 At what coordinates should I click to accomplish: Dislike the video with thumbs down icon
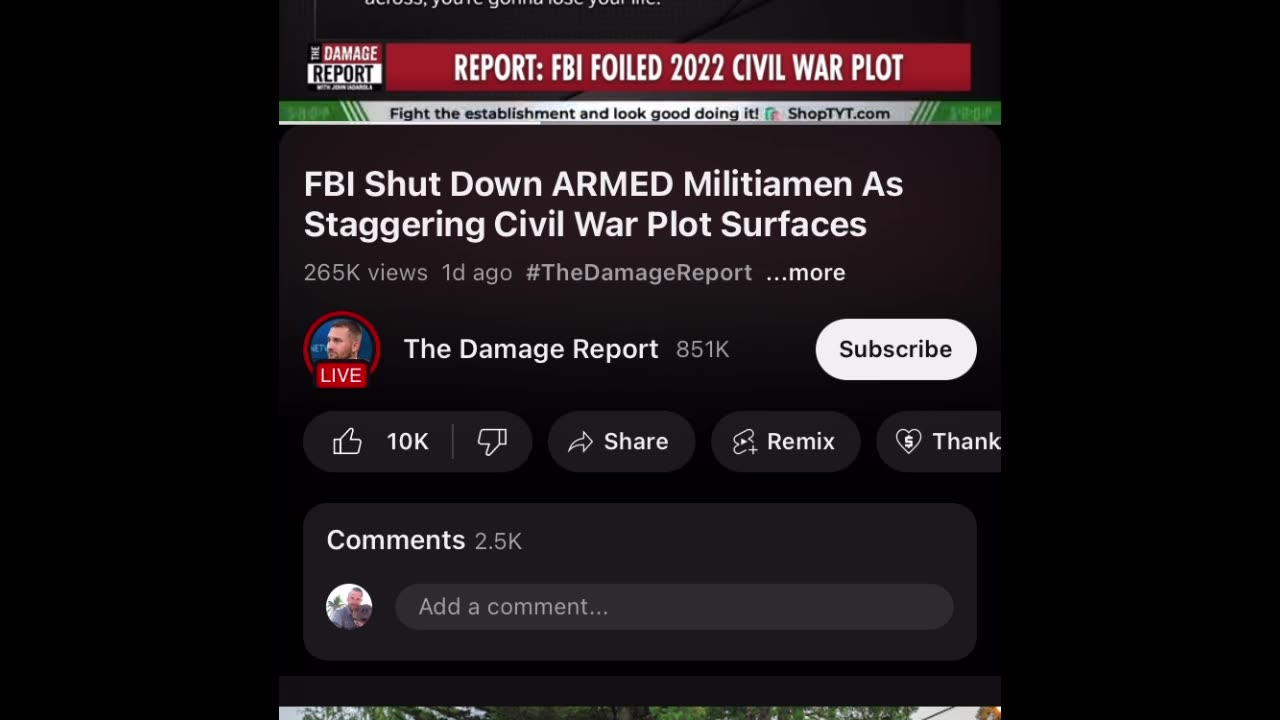[492, 441]
